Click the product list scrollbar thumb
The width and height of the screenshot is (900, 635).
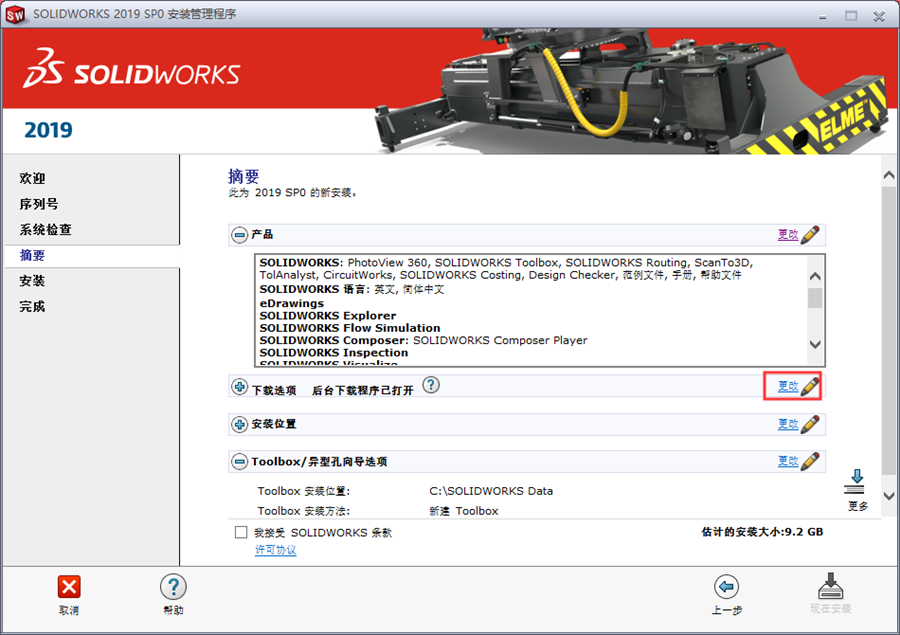click(814, 298)
